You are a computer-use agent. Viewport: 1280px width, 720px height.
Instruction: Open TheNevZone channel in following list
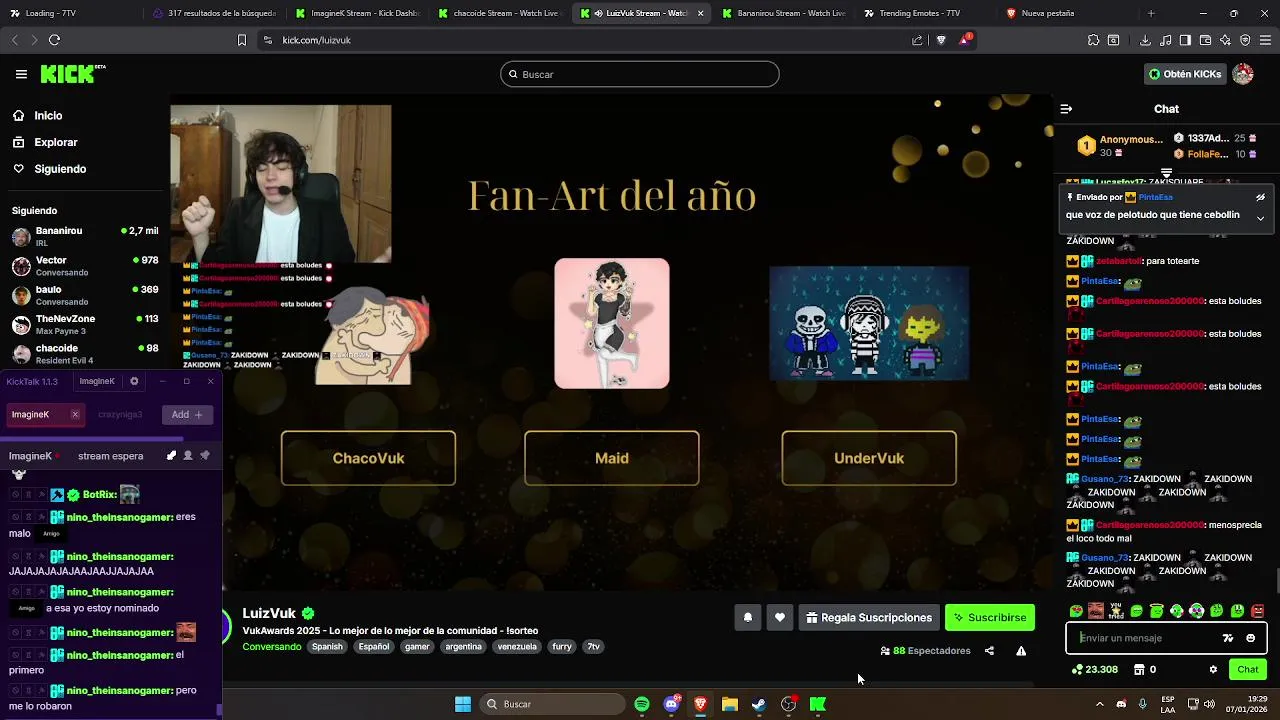pyautogui.click(x=85, y=324)
